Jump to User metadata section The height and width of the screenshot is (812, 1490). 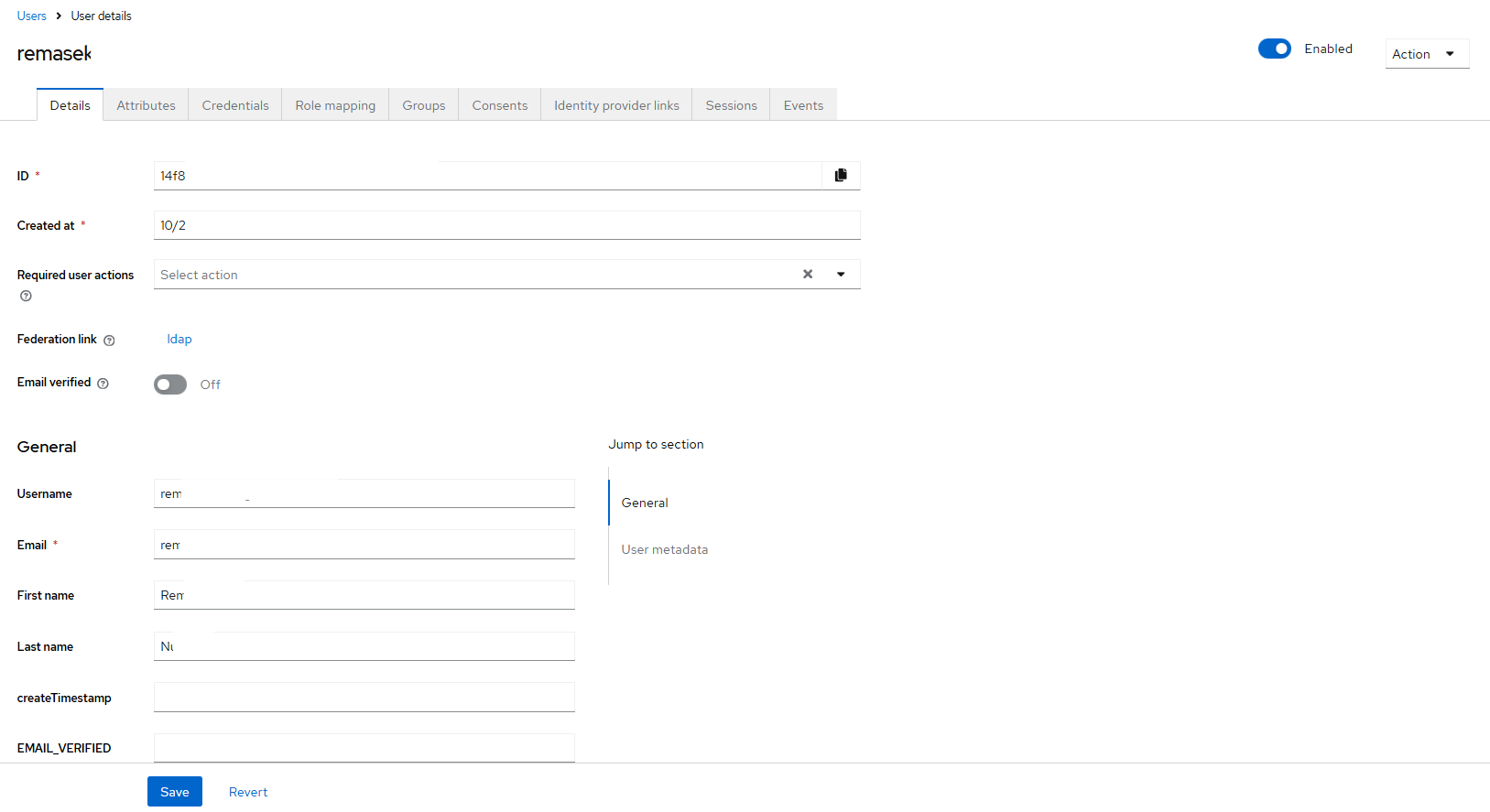(665, 549)
